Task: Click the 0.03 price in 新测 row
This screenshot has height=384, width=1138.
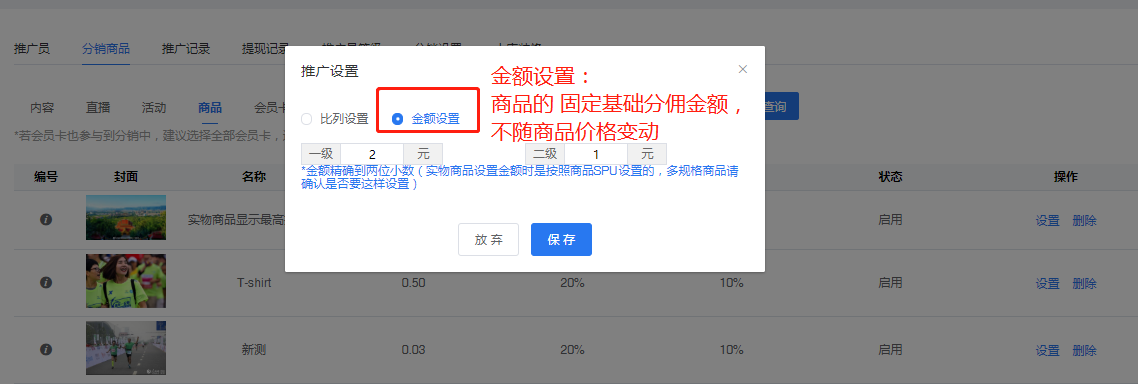Action: coord(413,349)
